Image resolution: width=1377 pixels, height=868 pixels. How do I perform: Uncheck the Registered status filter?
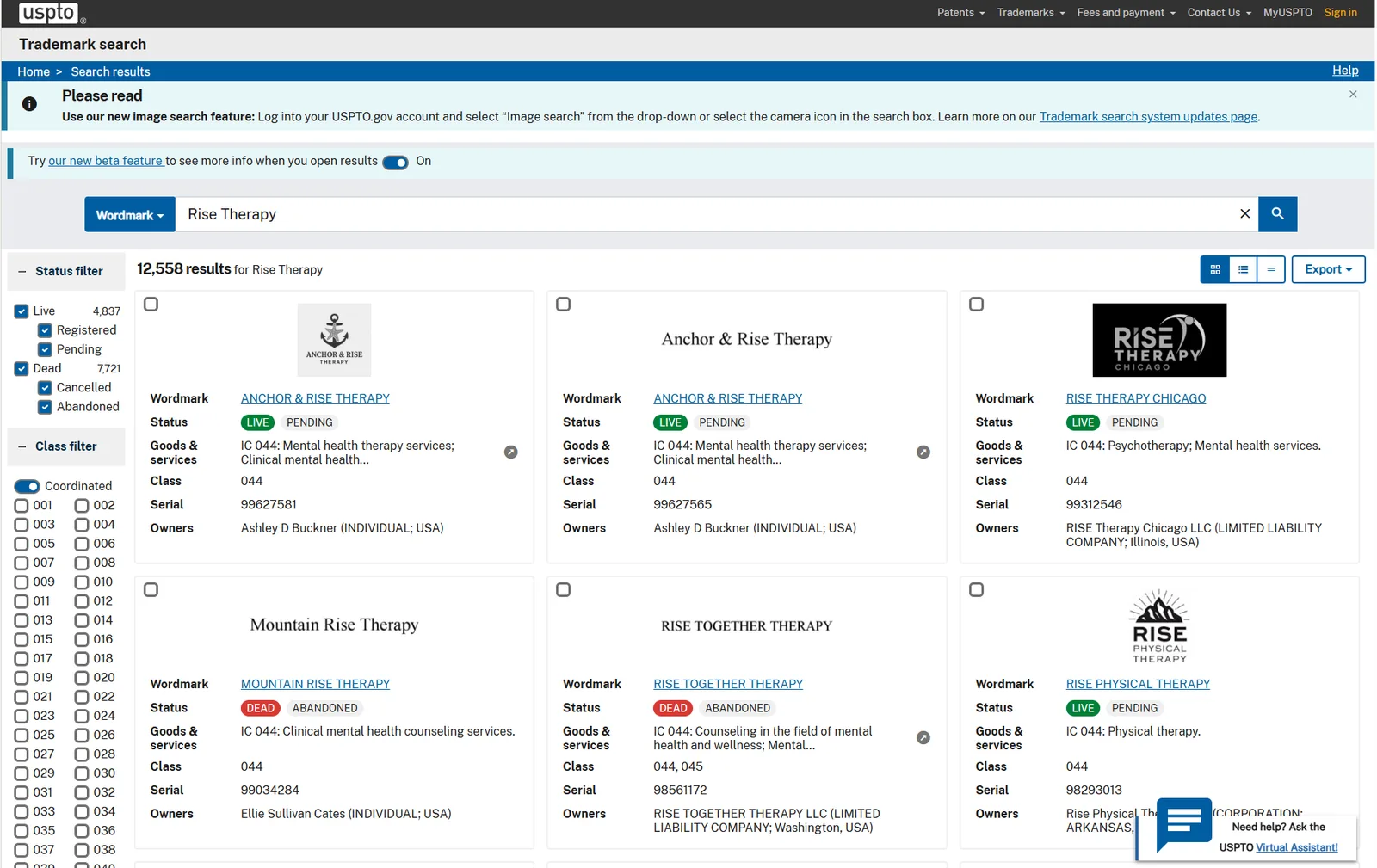point(45,330)
